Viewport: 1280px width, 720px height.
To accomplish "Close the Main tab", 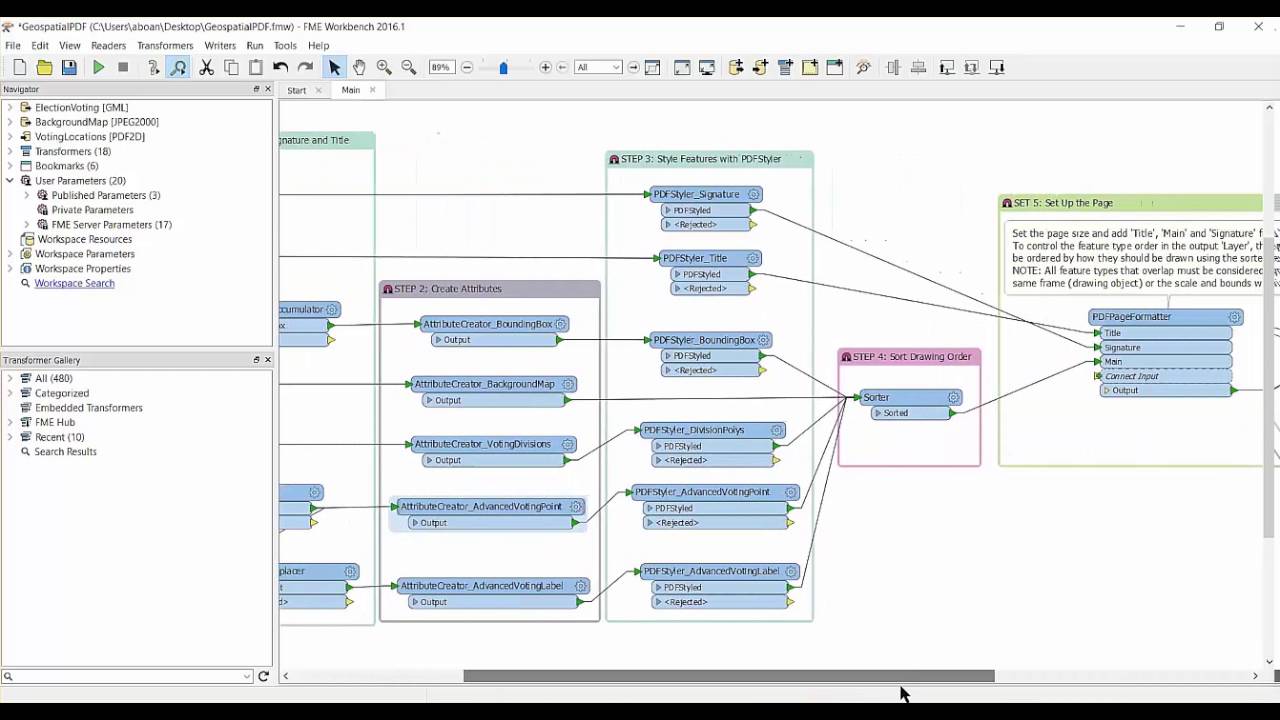I will (x=372, y=90).
